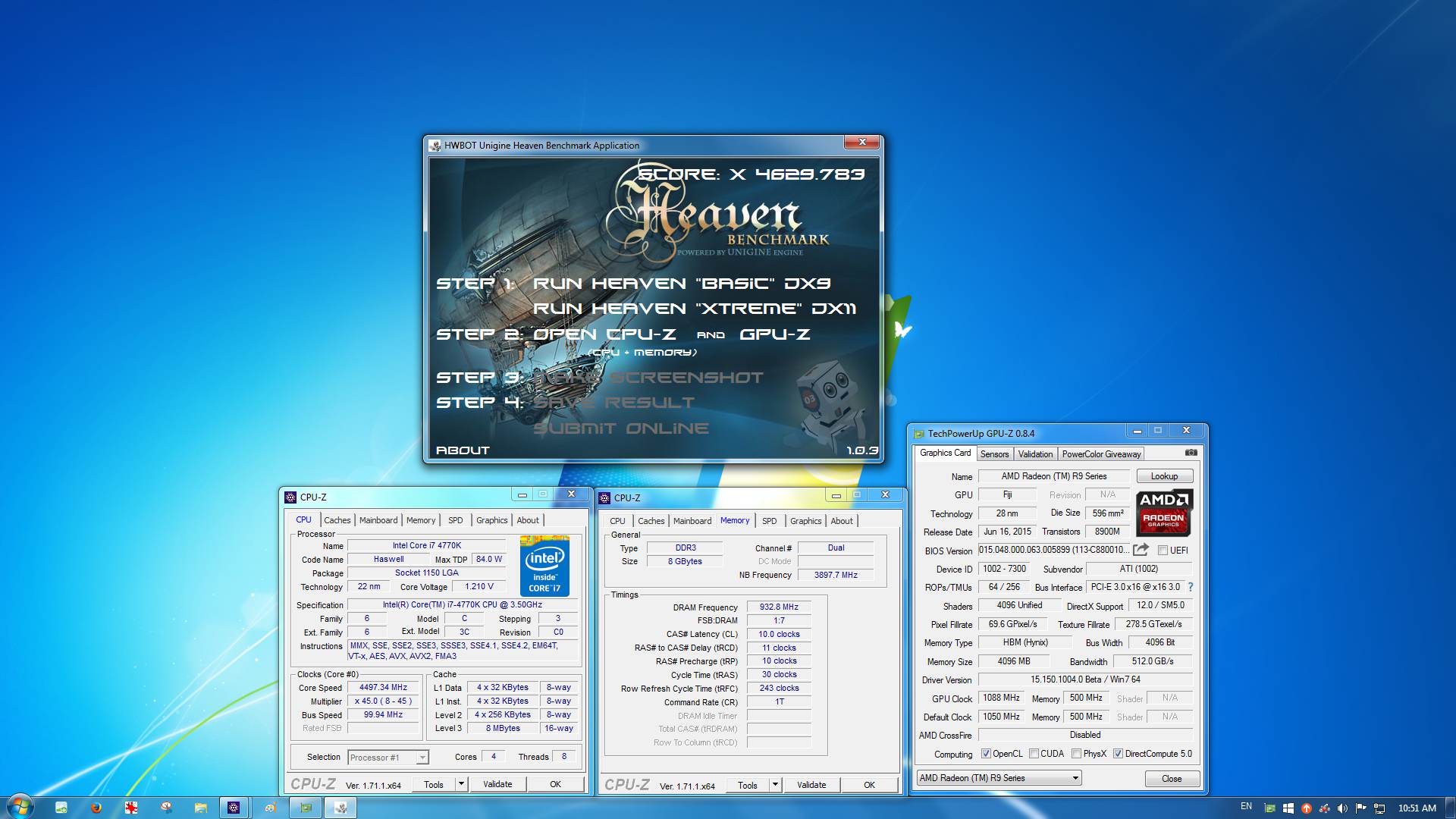Open the PowerColor Giveaway tab
Image resolution: width=1456 pixels, height=819 pixels.
[1101, 454]
